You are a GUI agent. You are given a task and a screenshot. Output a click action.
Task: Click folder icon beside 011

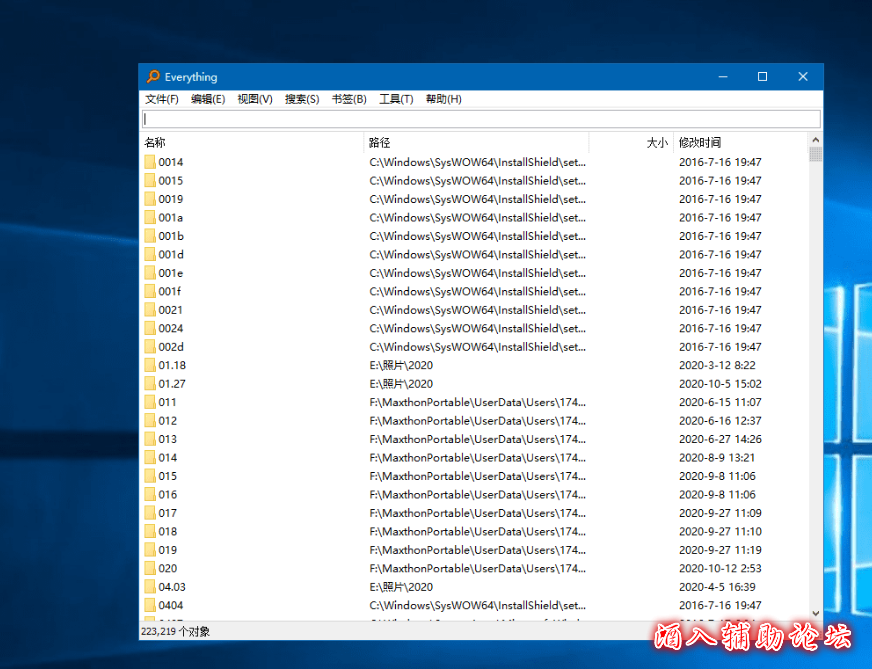[149, 402]
